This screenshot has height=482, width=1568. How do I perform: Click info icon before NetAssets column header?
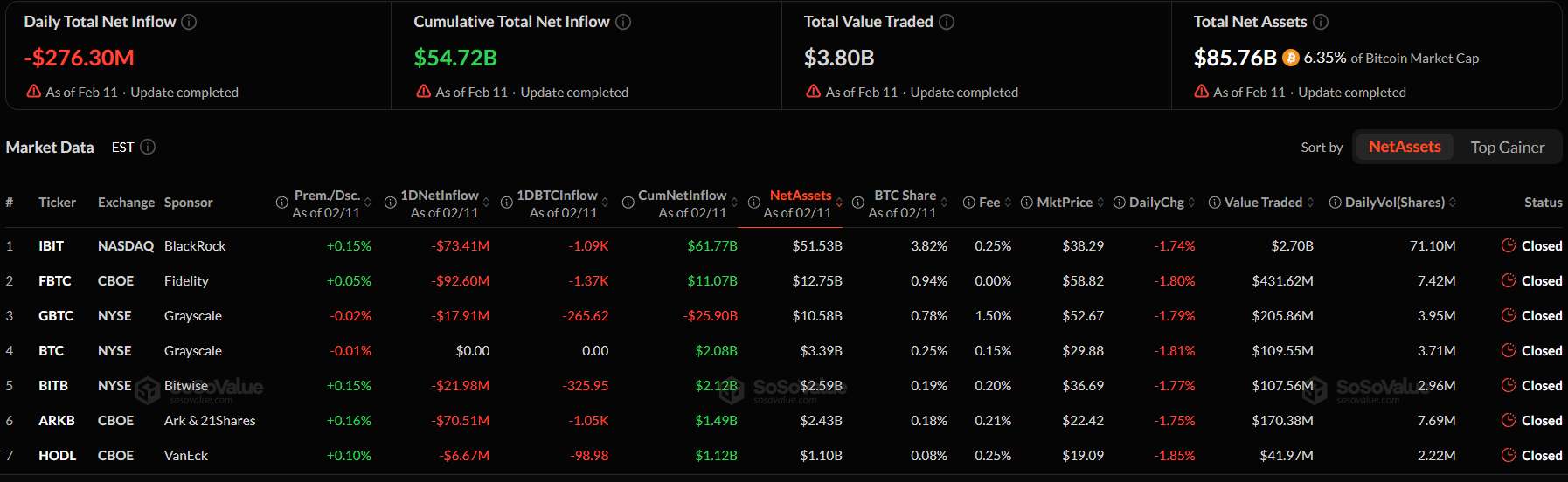[x=753, y=203]
